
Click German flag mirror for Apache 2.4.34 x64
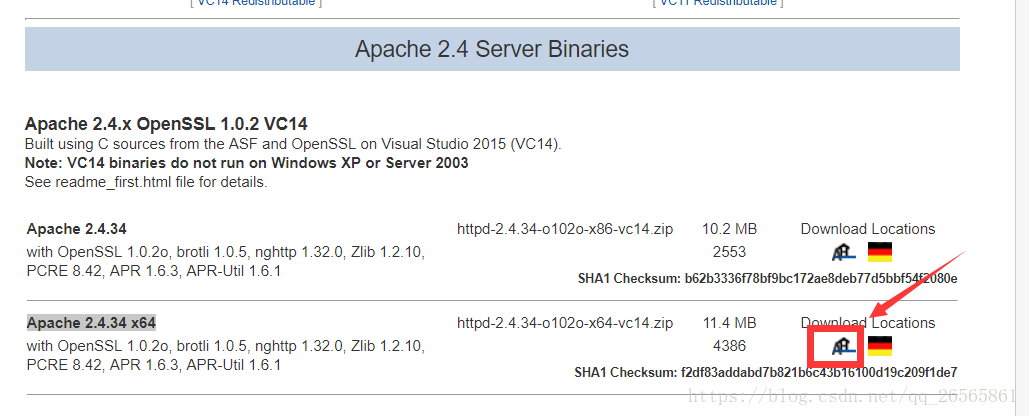[x=879, y=346]
